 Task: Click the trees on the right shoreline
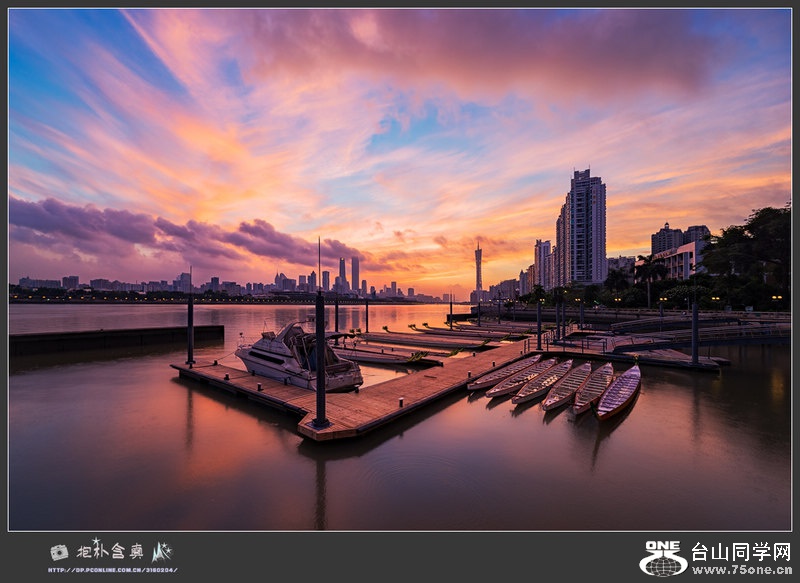(750, 260)
